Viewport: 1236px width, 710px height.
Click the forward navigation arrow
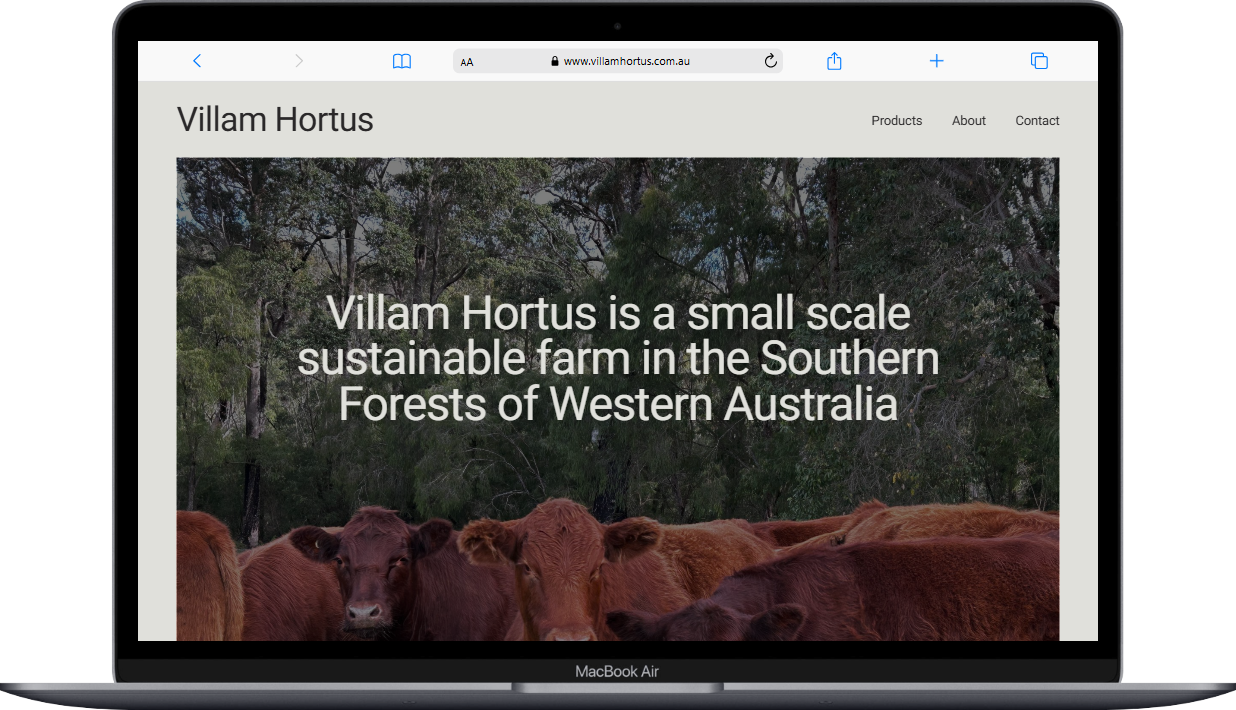pos(299,61)
